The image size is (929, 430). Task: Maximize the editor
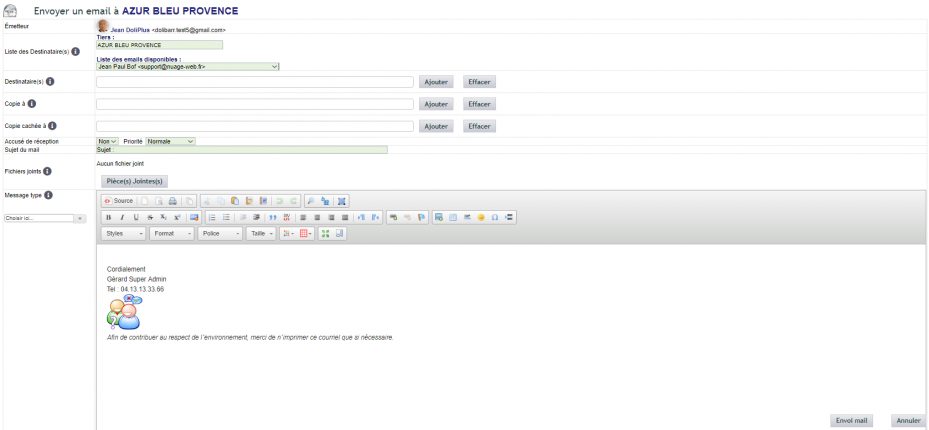tap(325, 233)
